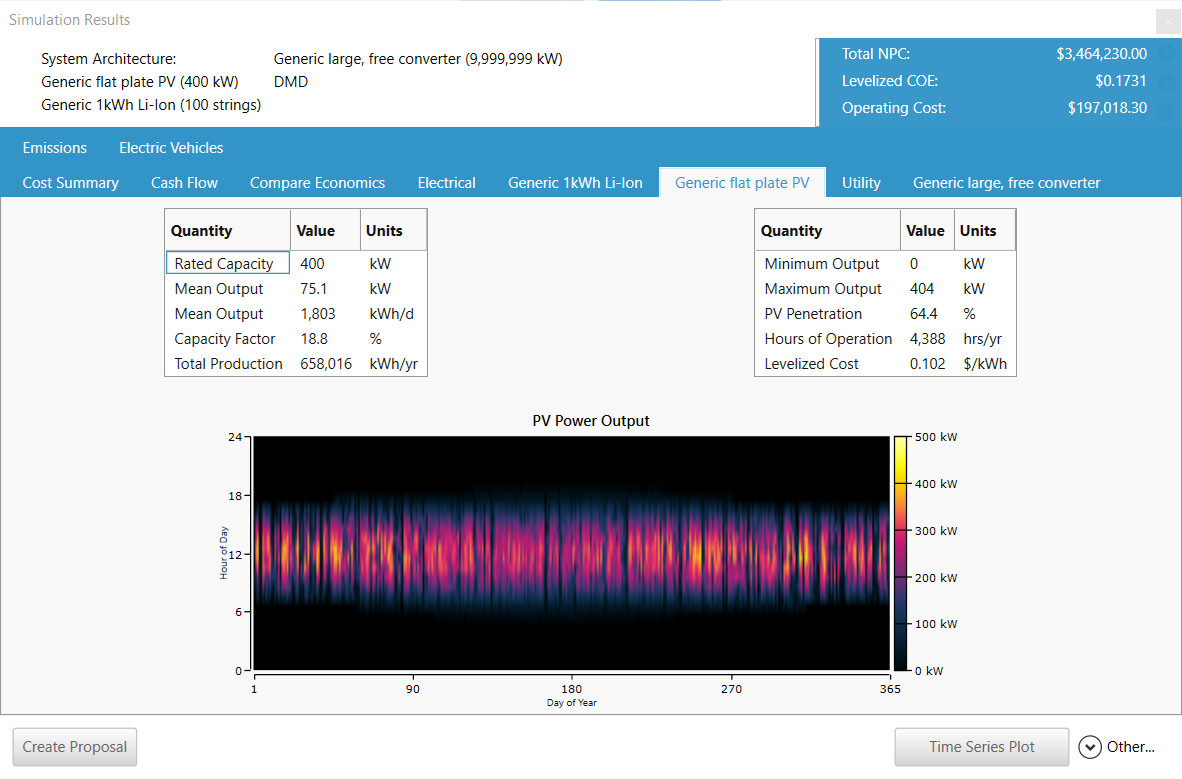The width and height of the screenshot is (1182, 779).
Task: Open the Electric Vehicles tab
Action: [x=170, y=147]
